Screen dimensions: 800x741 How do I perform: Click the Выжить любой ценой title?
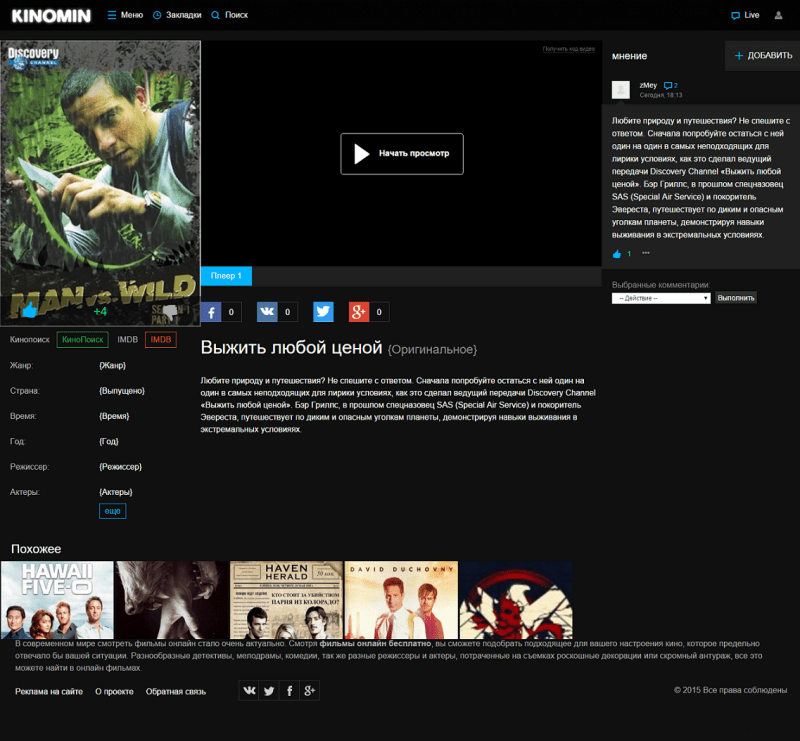point(291,348)
